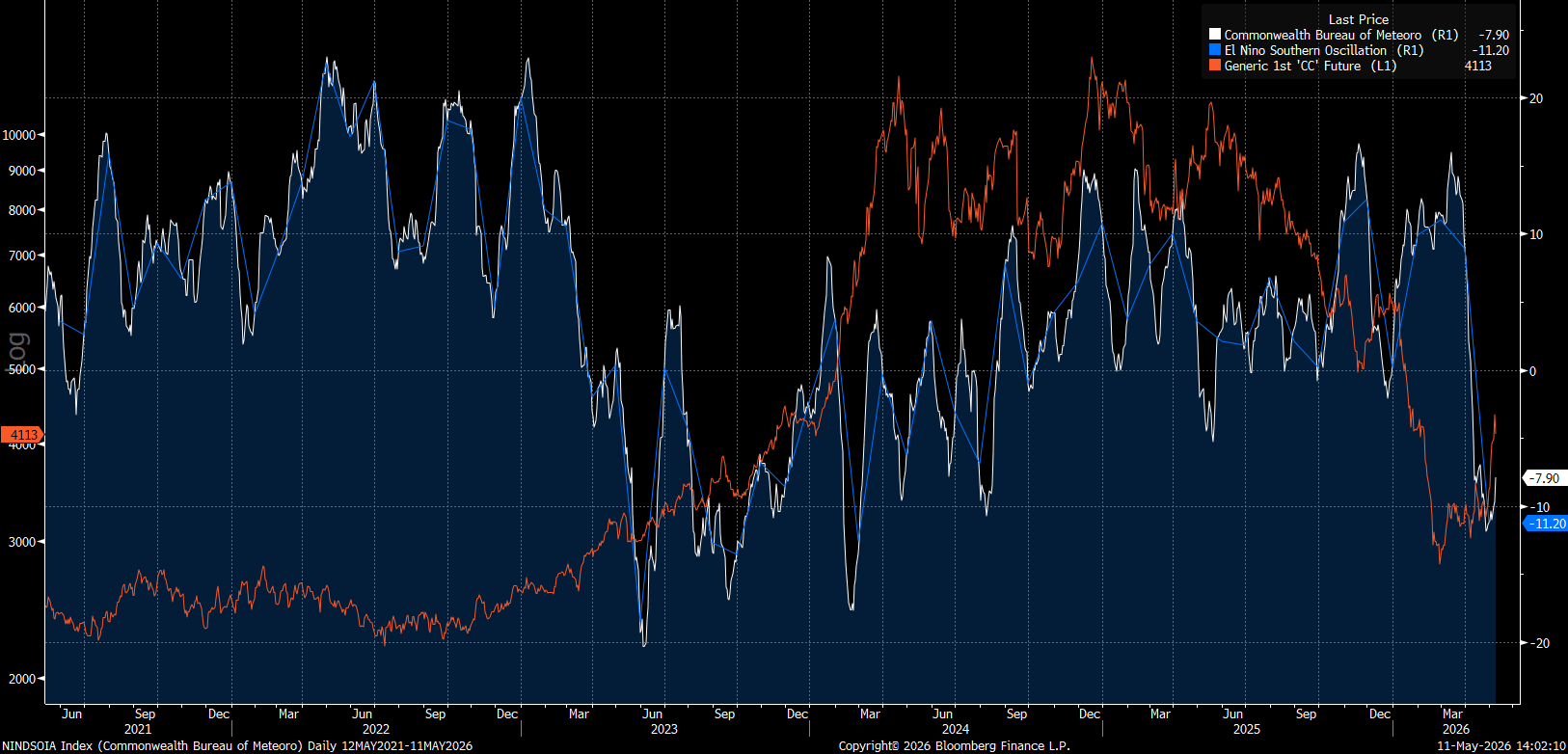This screenshot has height=754, width=1568.
Task: Select Commonwealth Bureau of Meteoro legend entry
Action: pos(1341,35)
